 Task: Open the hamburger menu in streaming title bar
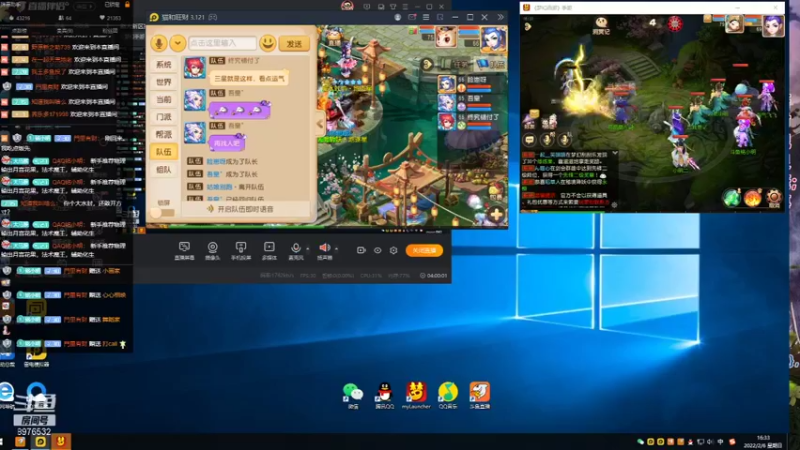point(426,17)
